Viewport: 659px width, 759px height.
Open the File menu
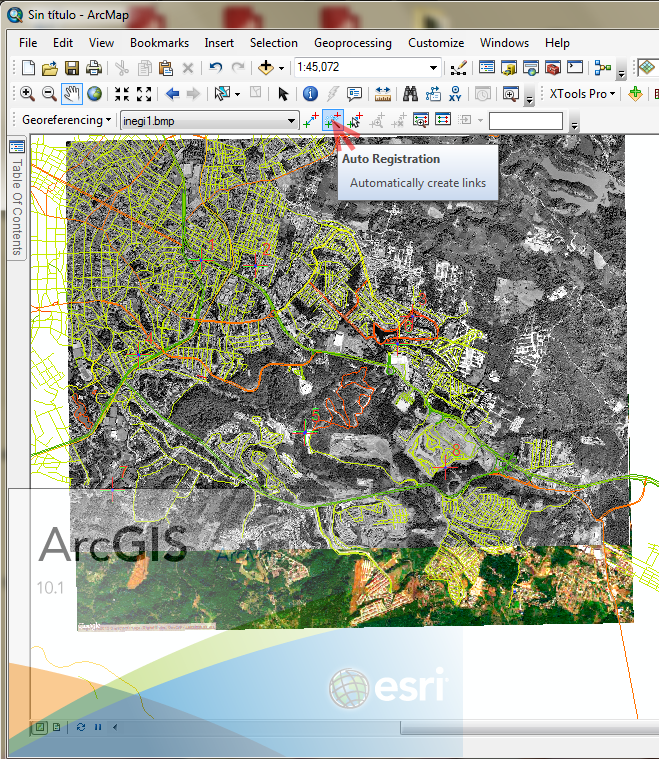pos(28,43)
